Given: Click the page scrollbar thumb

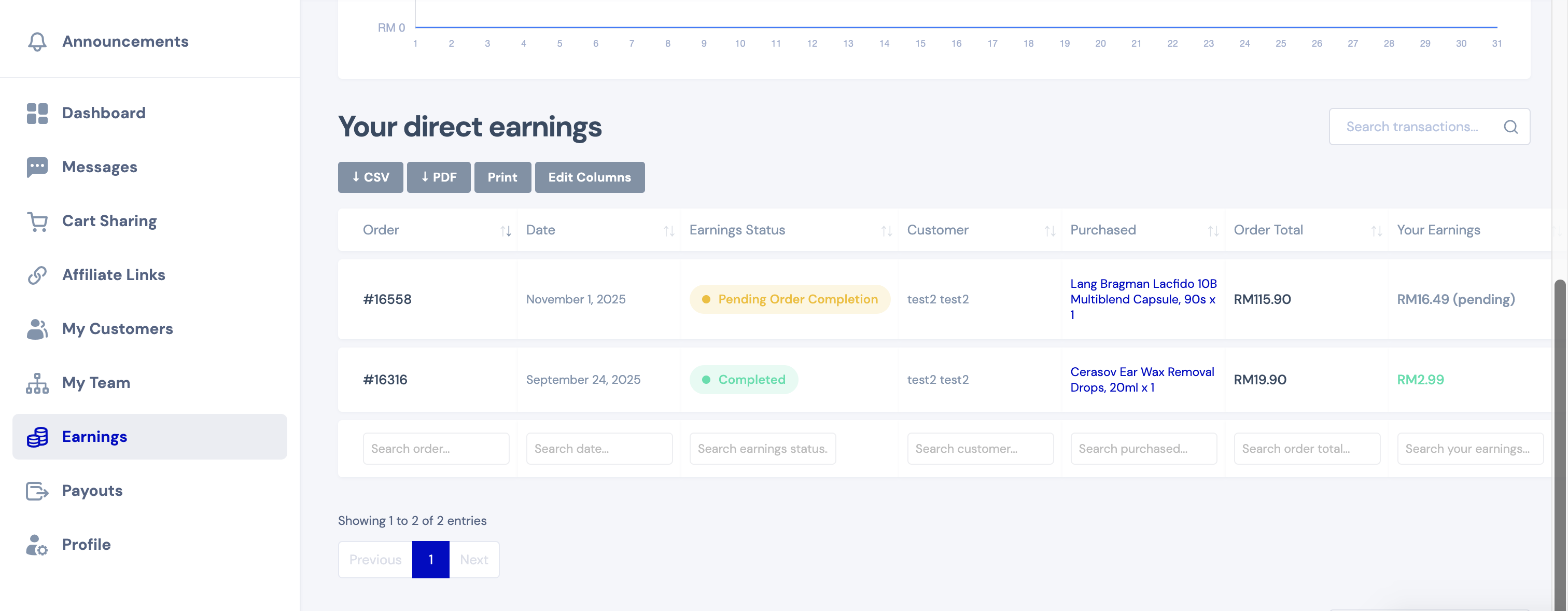Looking at the screenshot, I should pos(1561,426).
